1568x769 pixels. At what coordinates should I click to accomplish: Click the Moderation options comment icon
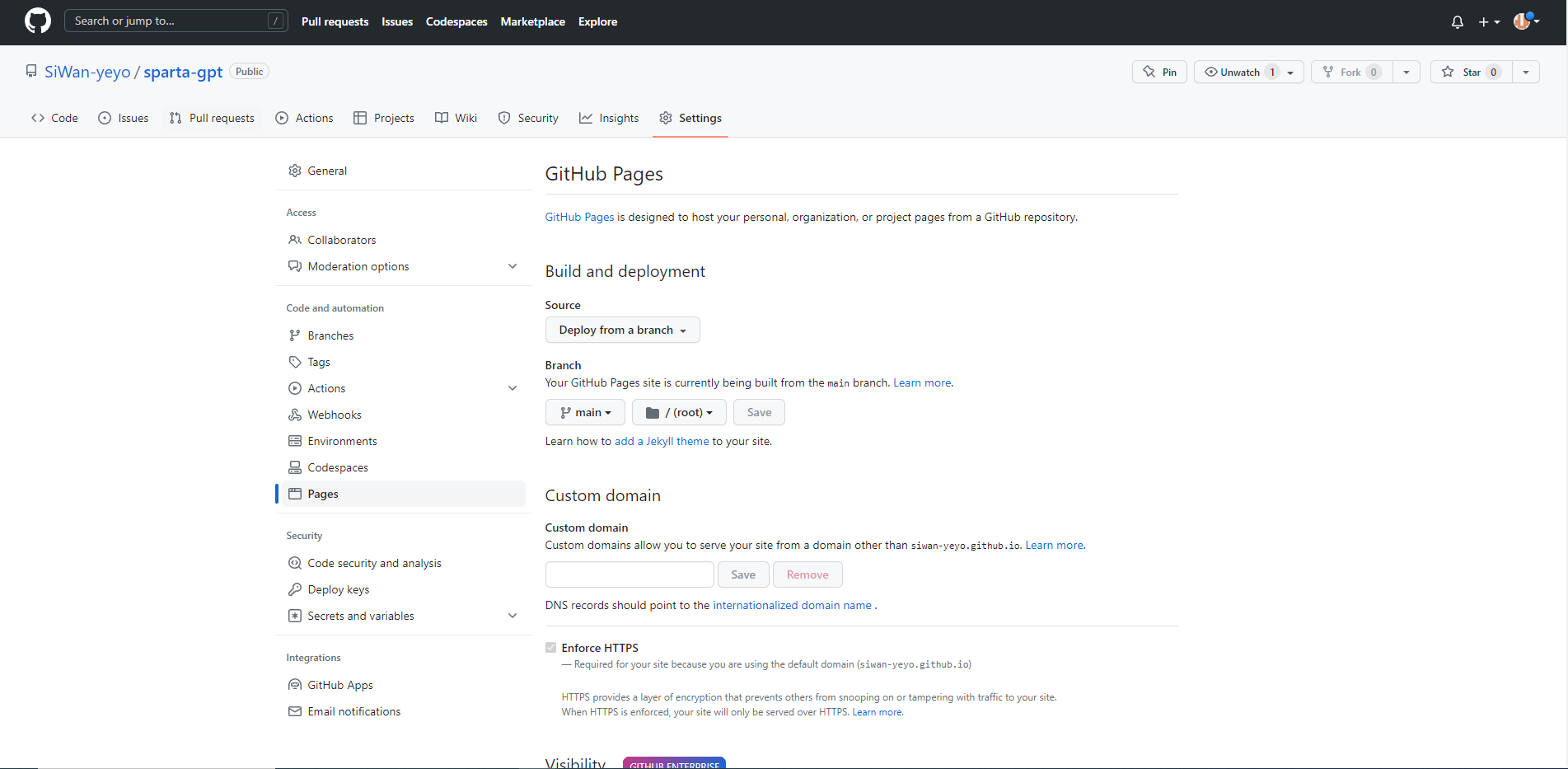[295, 266]
